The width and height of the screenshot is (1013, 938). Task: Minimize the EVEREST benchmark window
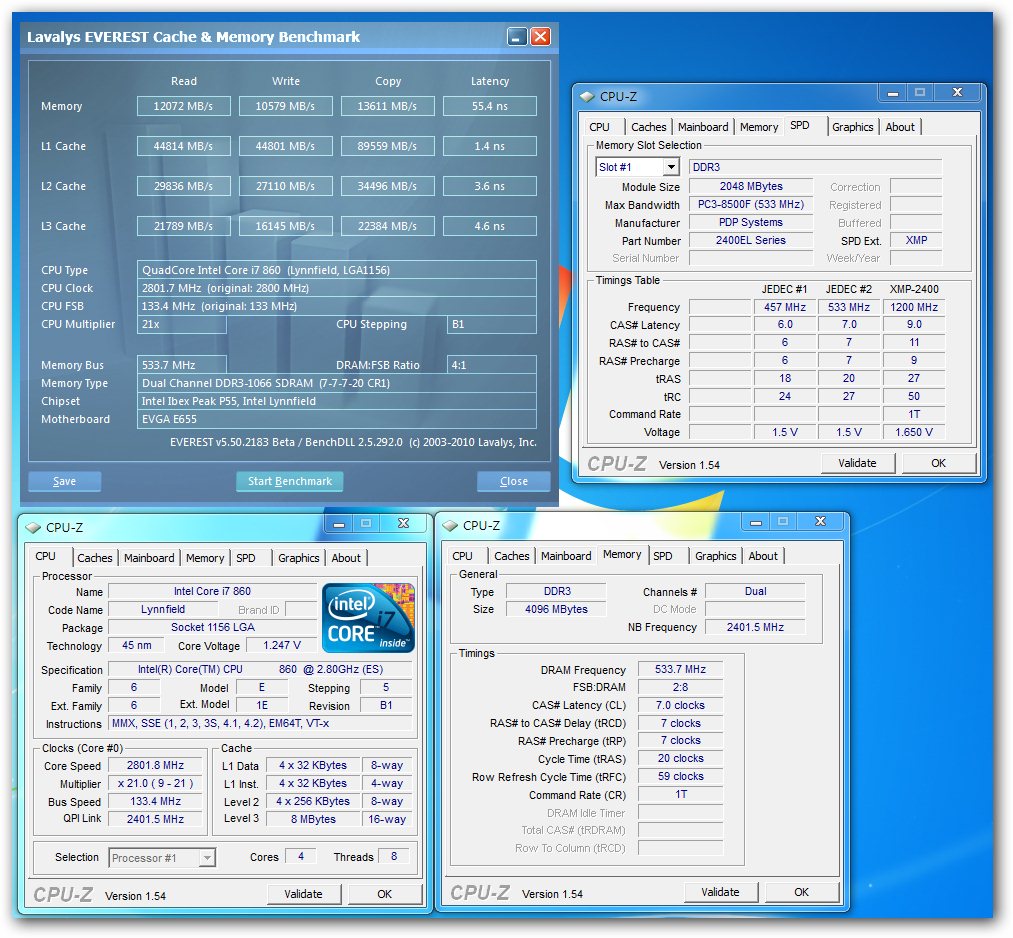tap(517, 37)
